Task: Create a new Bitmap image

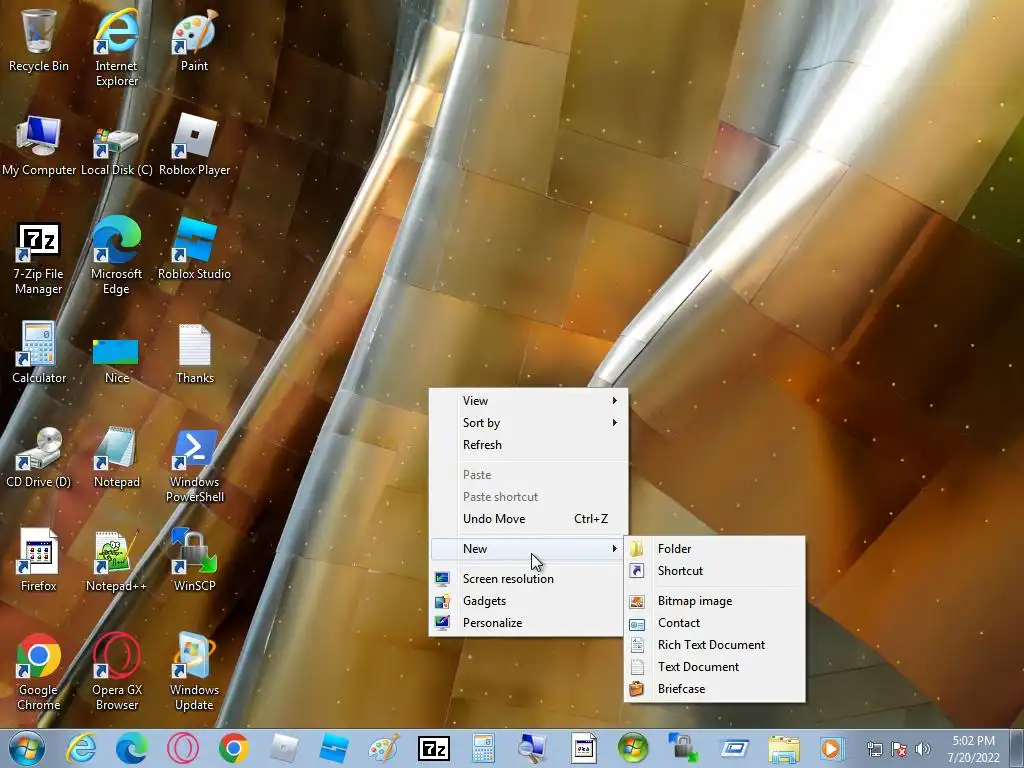Action: point(714,601)
